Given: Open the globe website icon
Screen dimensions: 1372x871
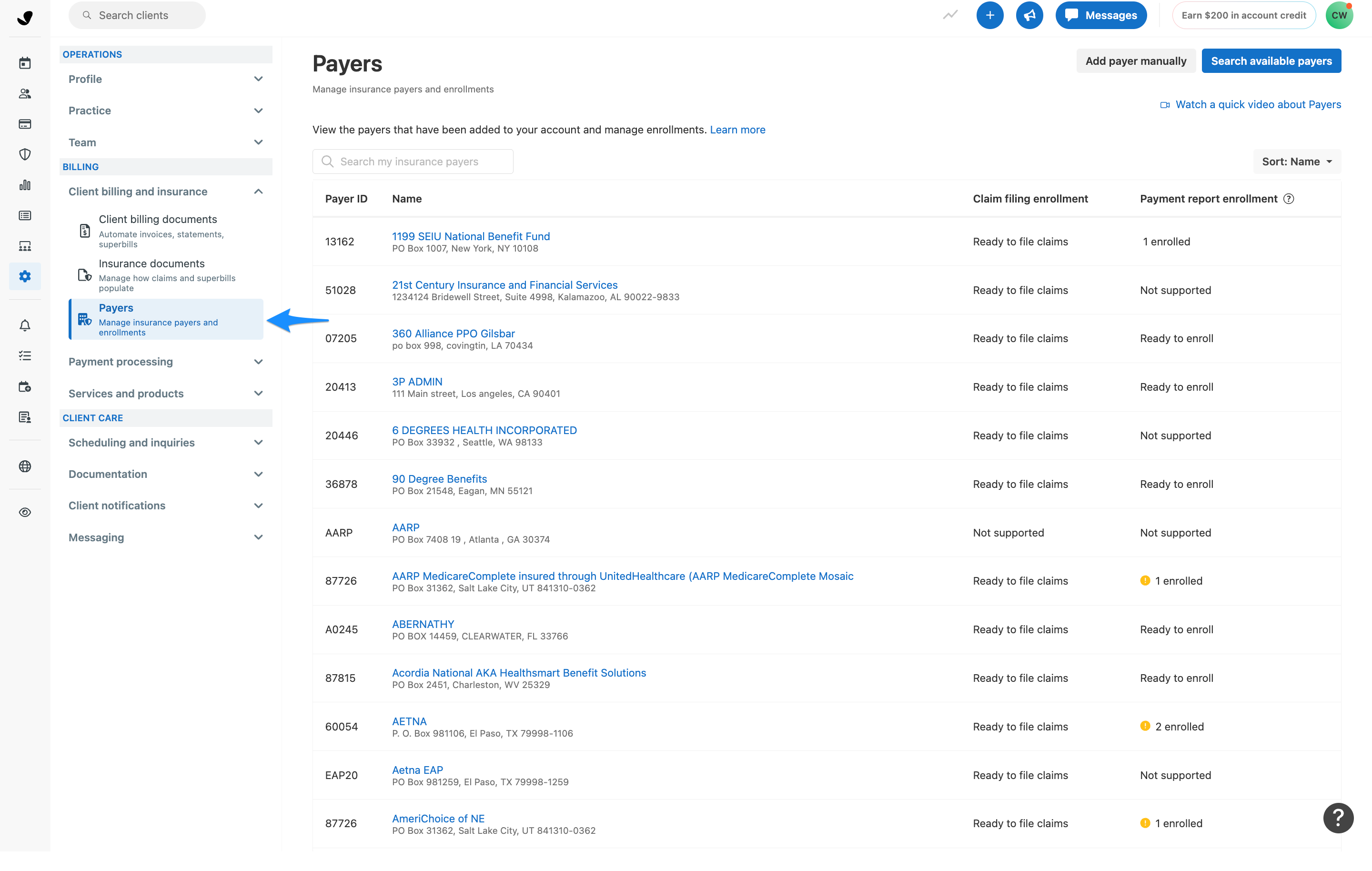Looking at the screenshot, I should click(x=25, y=466).
